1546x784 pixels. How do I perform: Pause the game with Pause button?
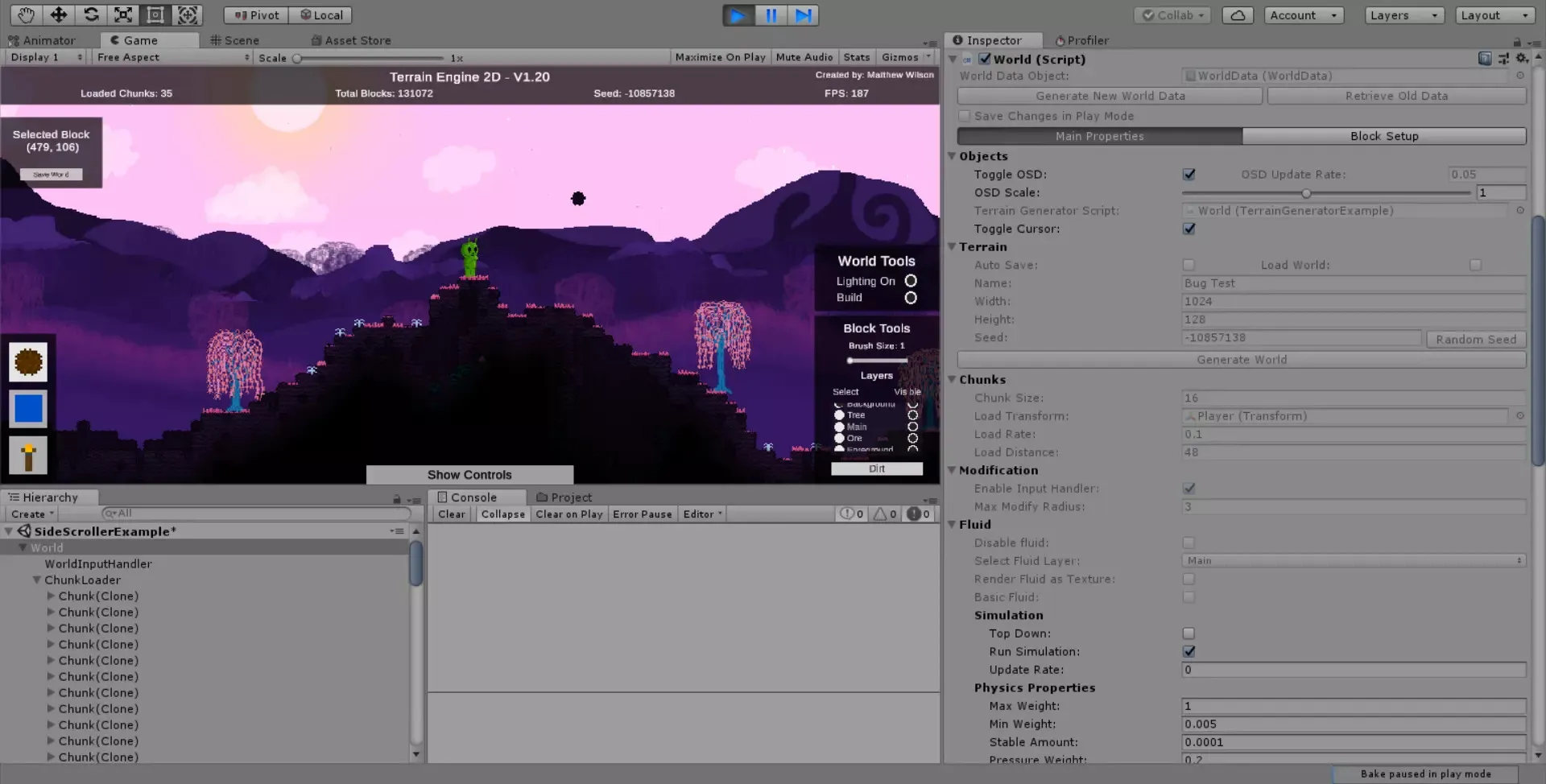771,15
